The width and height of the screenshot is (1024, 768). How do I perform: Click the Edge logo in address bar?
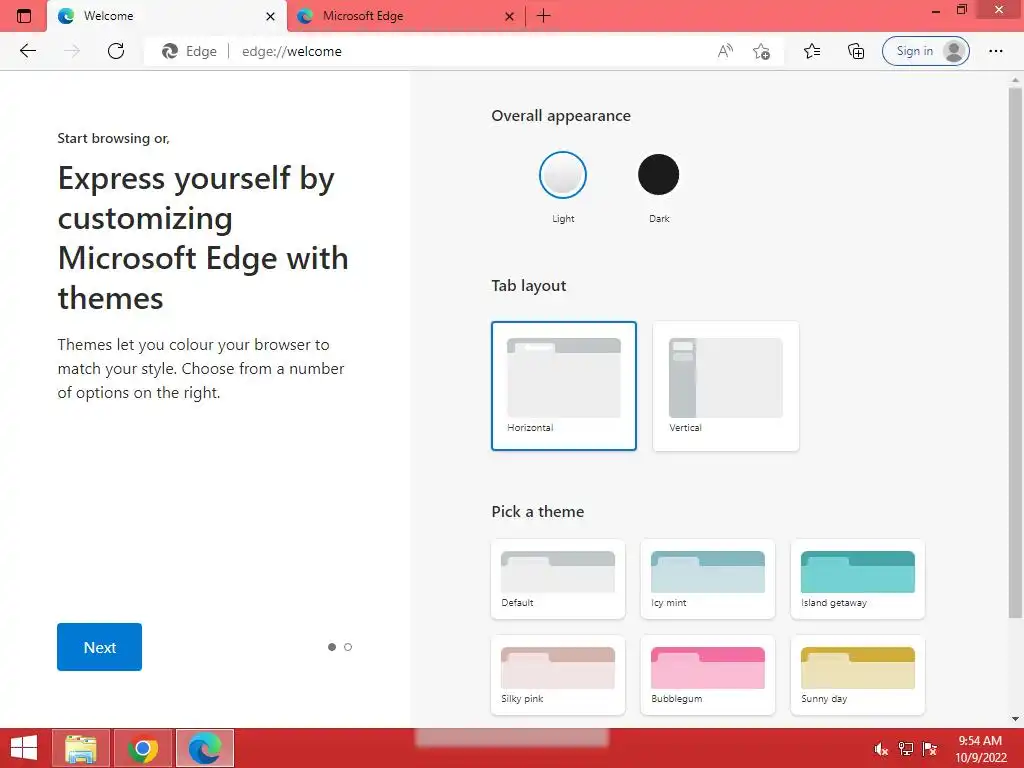170,51
